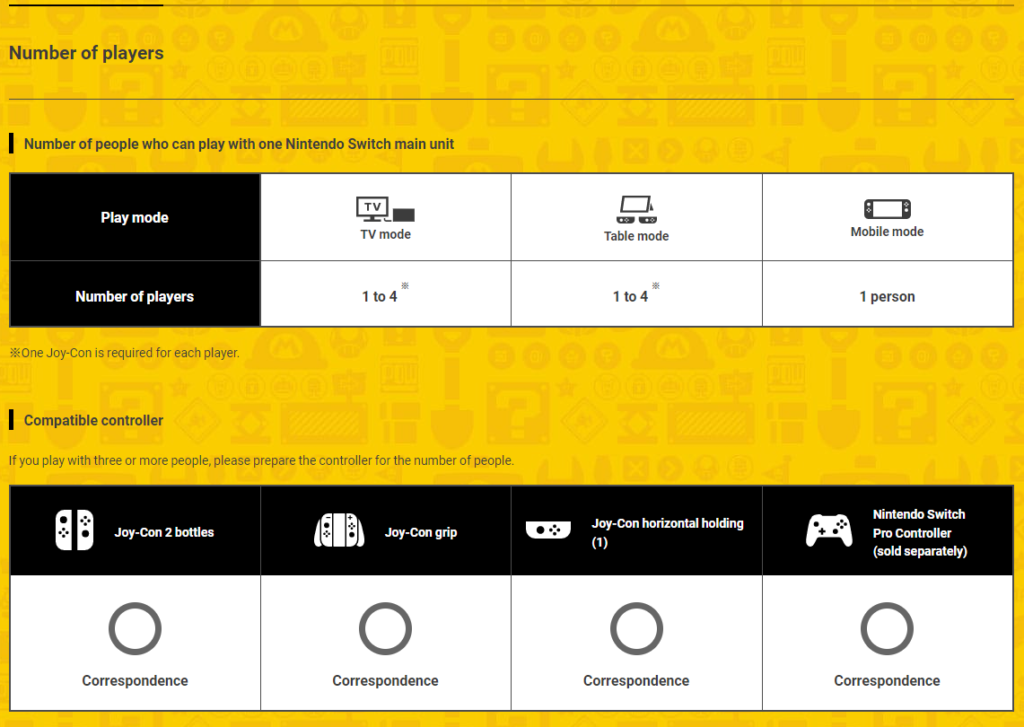Viewport: 1024px width, 727px height.
Task: Click the horizontal Joy-Con icon
Action: click(x=548, y=529)
